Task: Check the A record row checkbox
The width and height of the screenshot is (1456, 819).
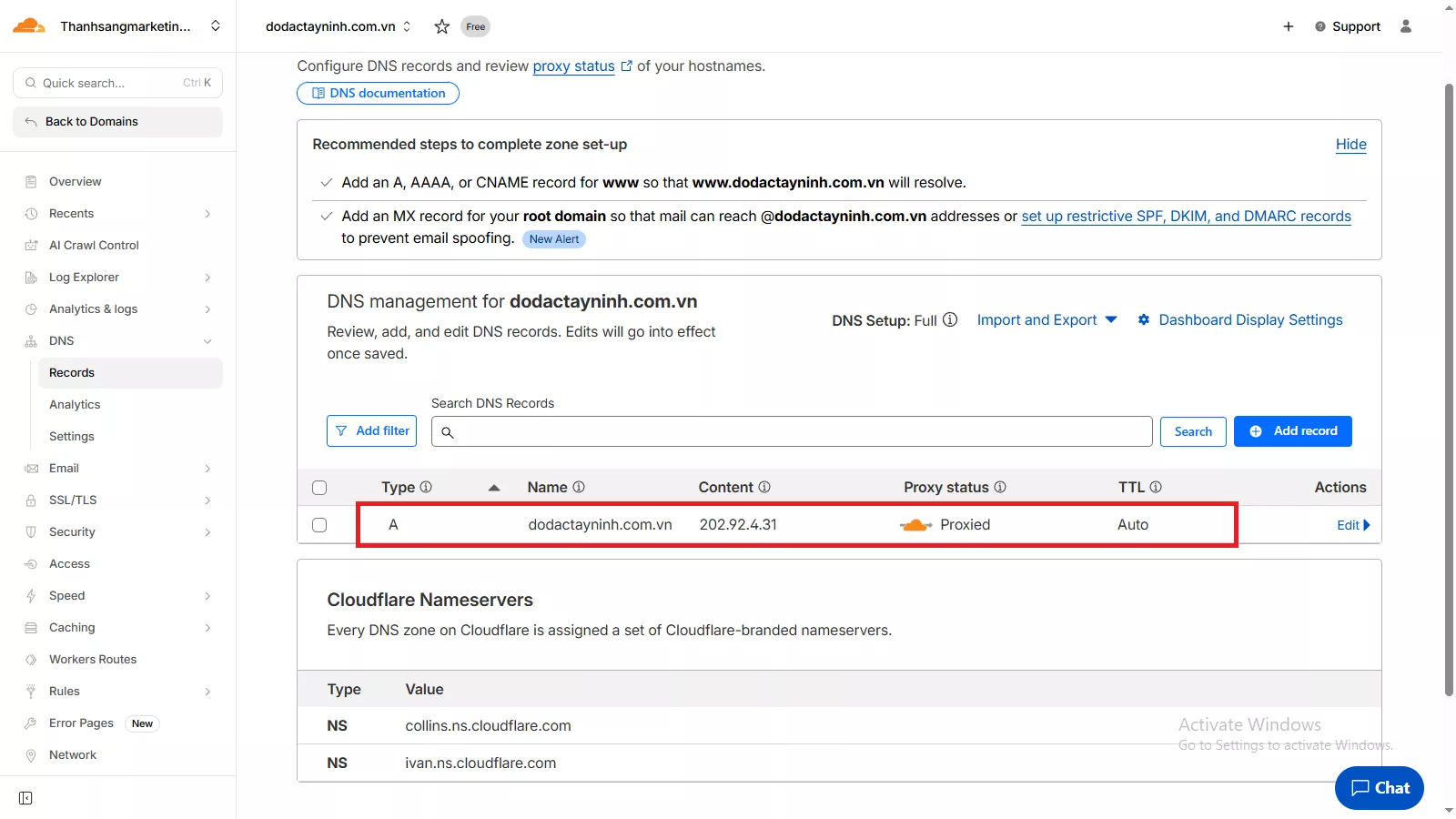Action: click(319, 525)
